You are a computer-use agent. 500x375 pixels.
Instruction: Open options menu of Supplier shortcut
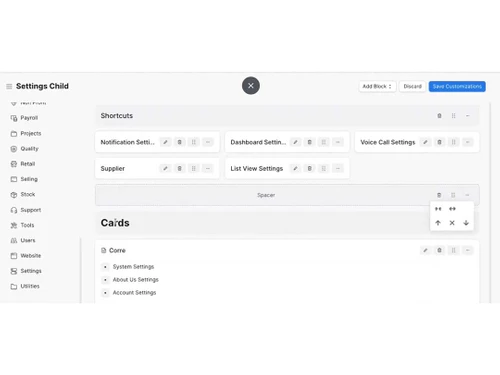(x=208, y=168)
